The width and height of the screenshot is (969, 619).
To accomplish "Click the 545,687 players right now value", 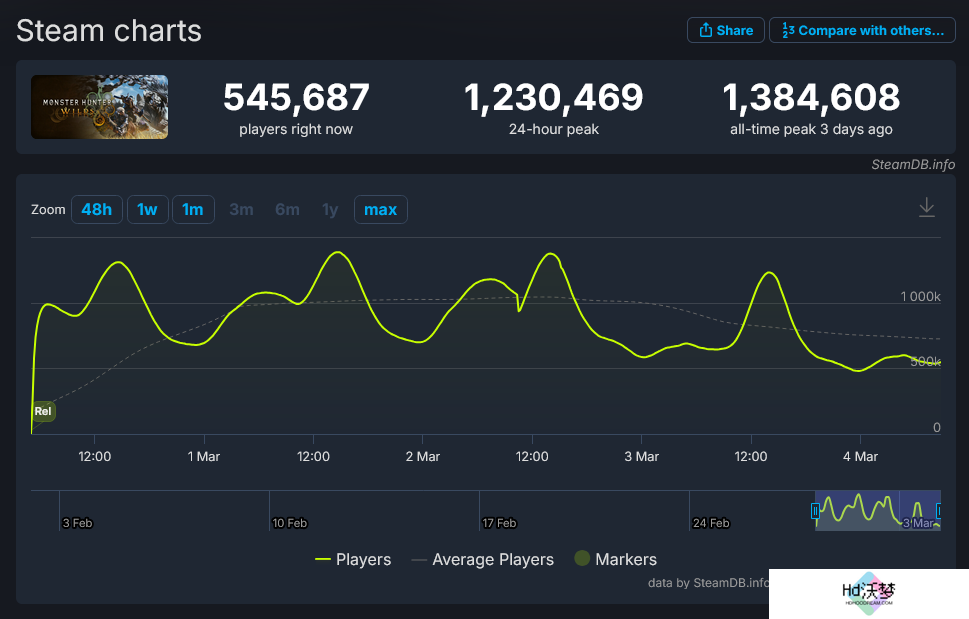I will click(x=296, y=98).
